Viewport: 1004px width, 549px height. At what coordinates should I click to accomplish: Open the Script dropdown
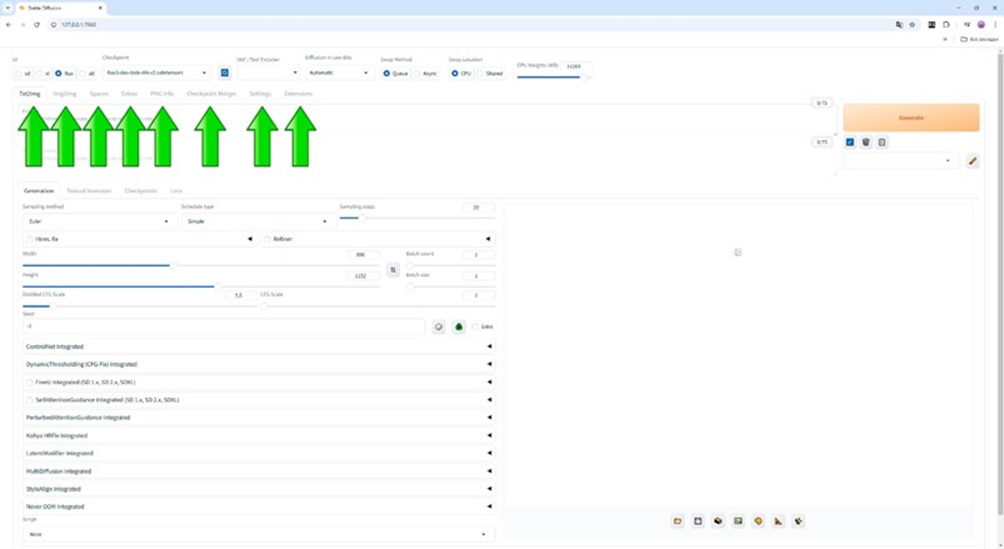258,534
